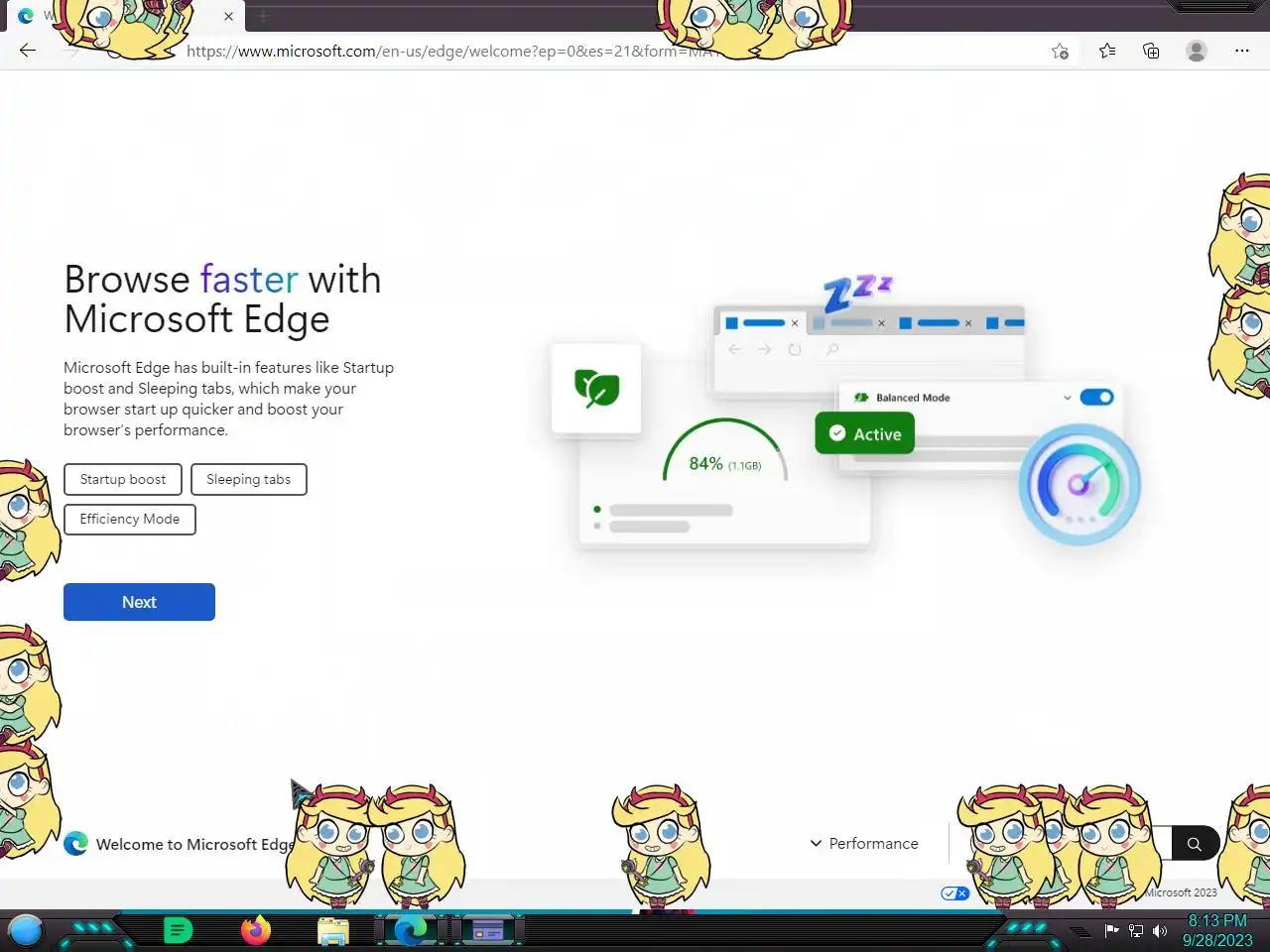Screen dimensions: 1270x952
Task: Select the Startup boost button
Action: pyautogui.click(x=123, y=479)
